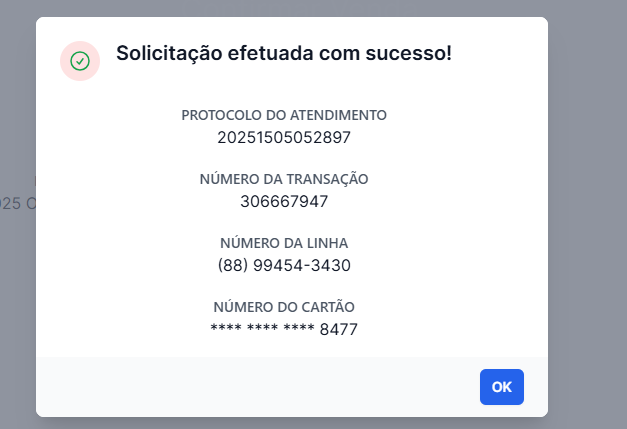This screenshot has width=627, height=429.
Task: Select protocol number 20251505052897
Action: (x=284, y=137)
